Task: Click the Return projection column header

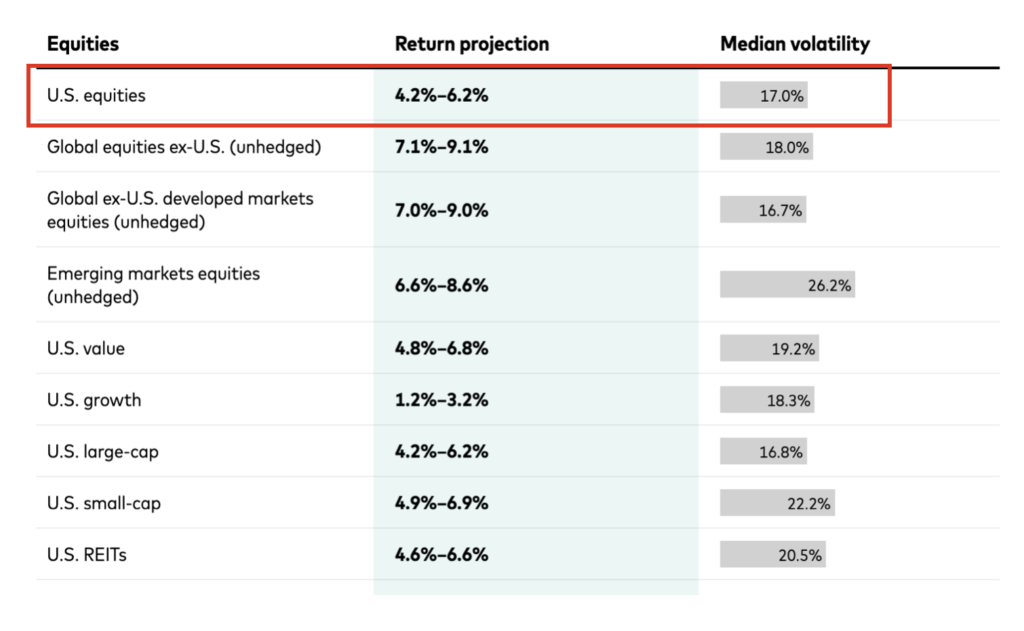Action: tap(472, 44)
